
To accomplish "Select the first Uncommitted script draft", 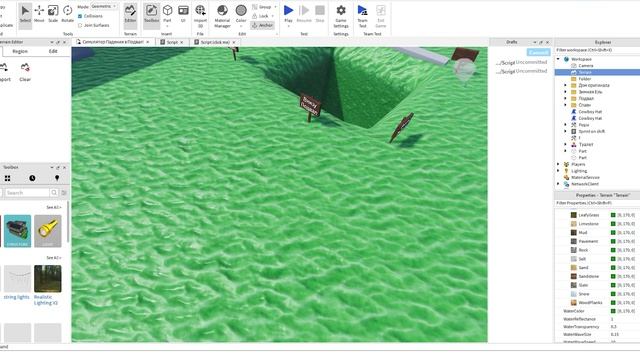I will tap(521, 62).
